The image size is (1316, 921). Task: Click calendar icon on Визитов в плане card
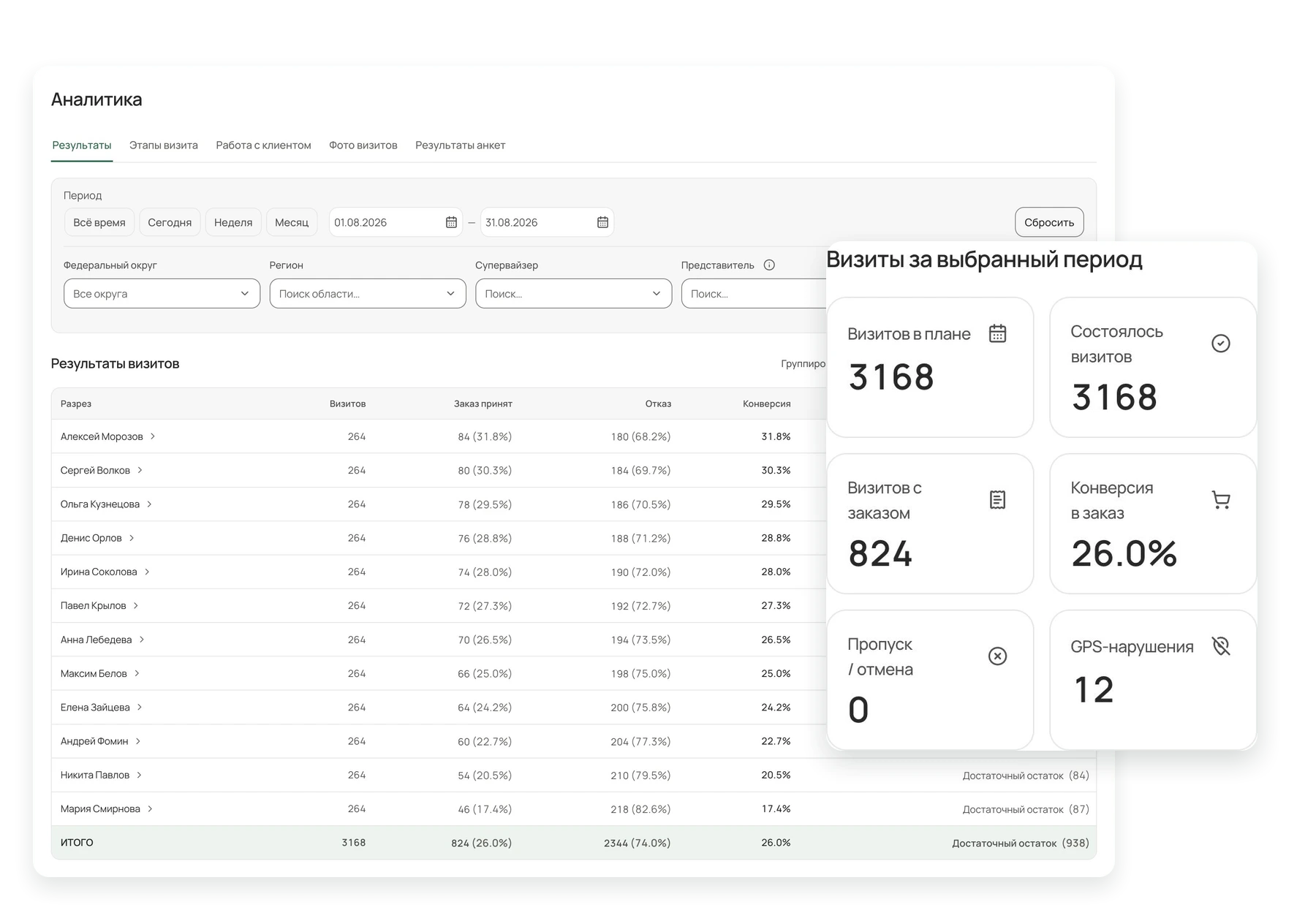(997, 333)
